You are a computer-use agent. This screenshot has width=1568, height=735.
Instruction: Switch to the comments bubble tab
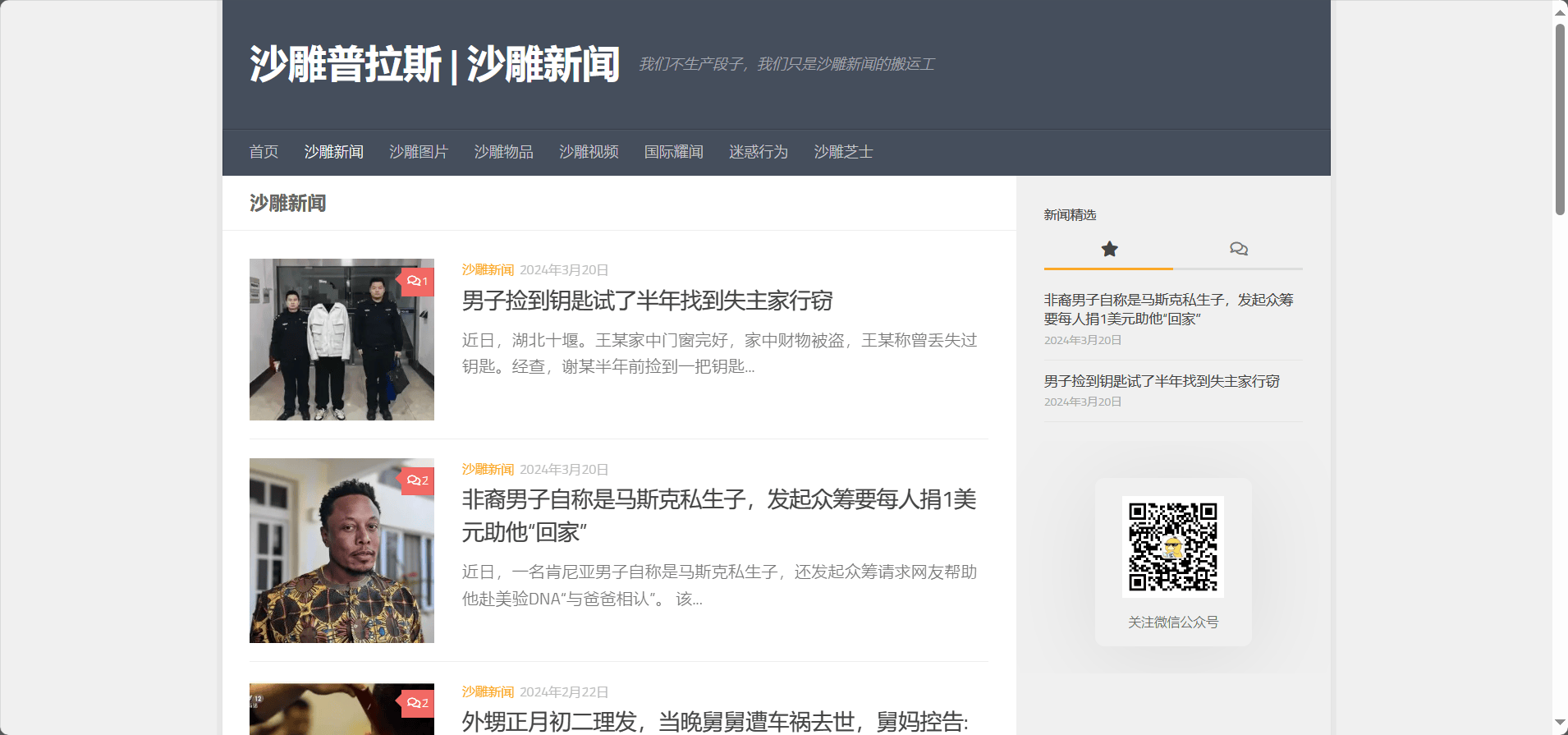1238,249
